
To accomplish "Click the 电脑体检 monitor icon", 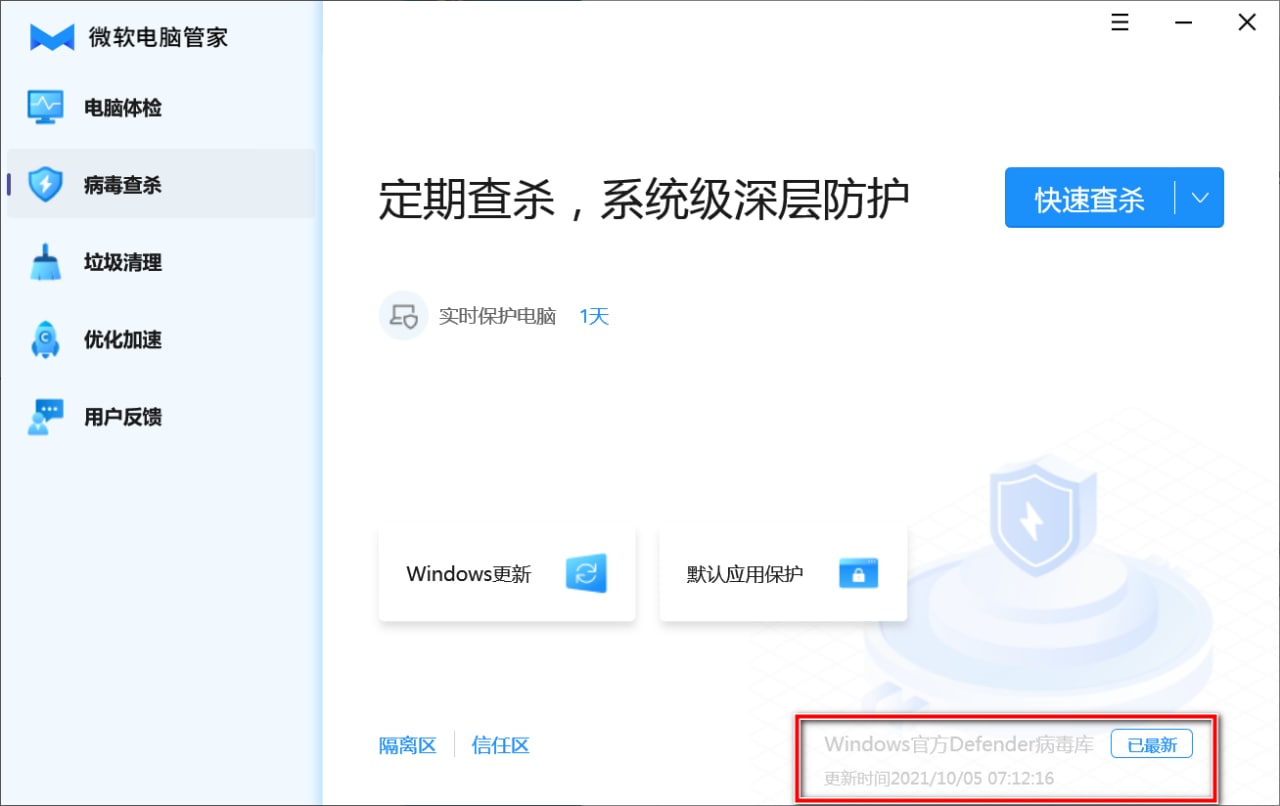I will (x=45, y=108).
